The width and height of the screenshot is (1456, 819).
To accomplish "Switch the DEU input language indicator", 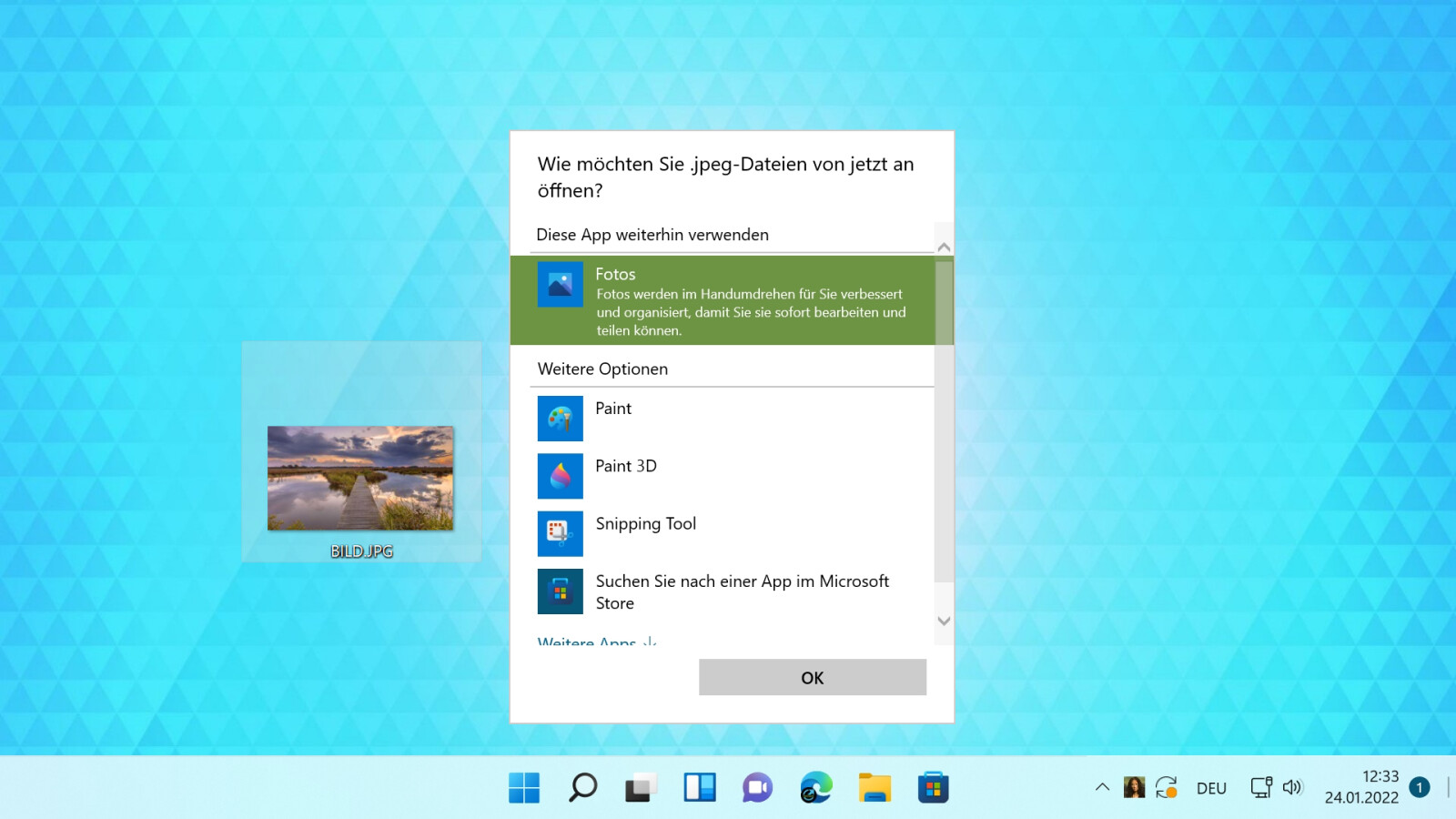I will (x=1211, y=788).
